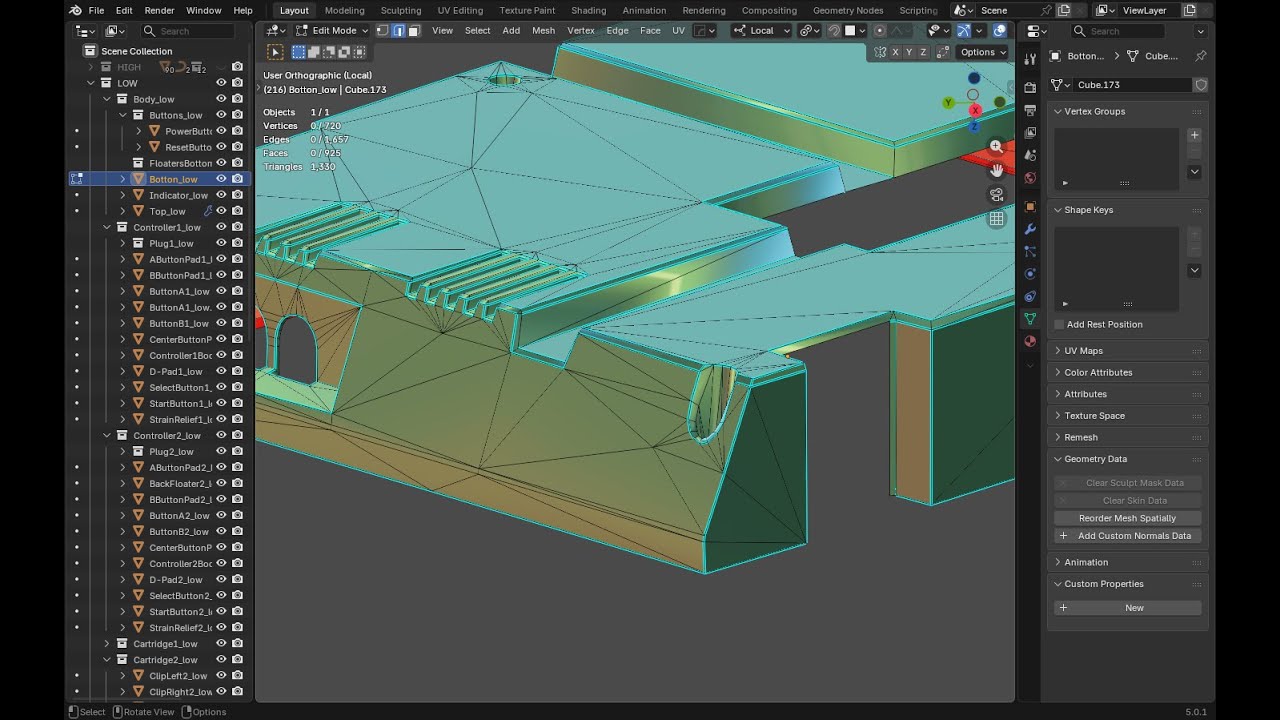Toggle visibility of Indicator_low
The height and width of the screenshot is (720, 1280).
(x=221, y=195)
